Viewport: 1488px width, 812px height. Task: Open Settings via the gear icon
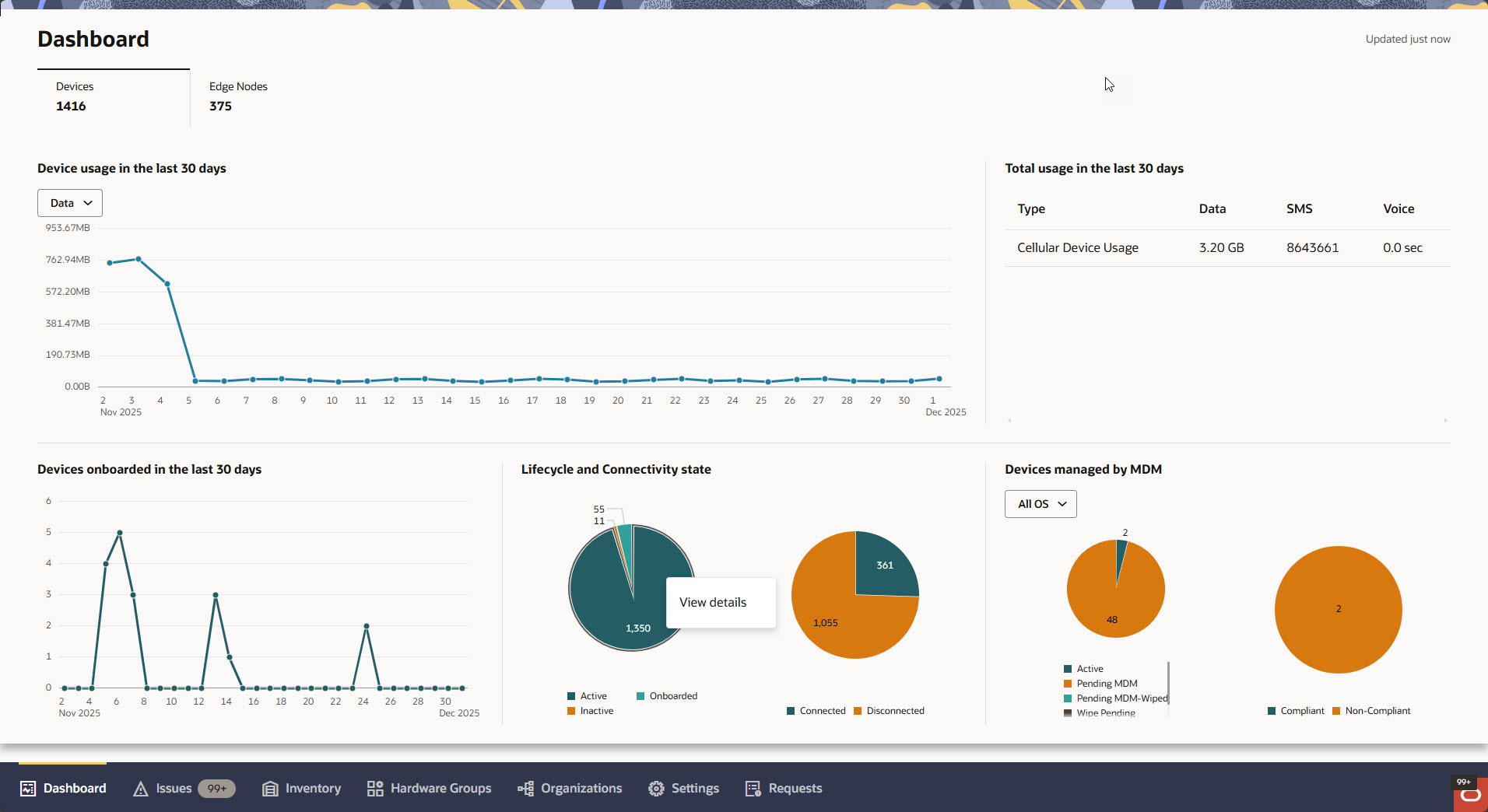pos(655,788)
